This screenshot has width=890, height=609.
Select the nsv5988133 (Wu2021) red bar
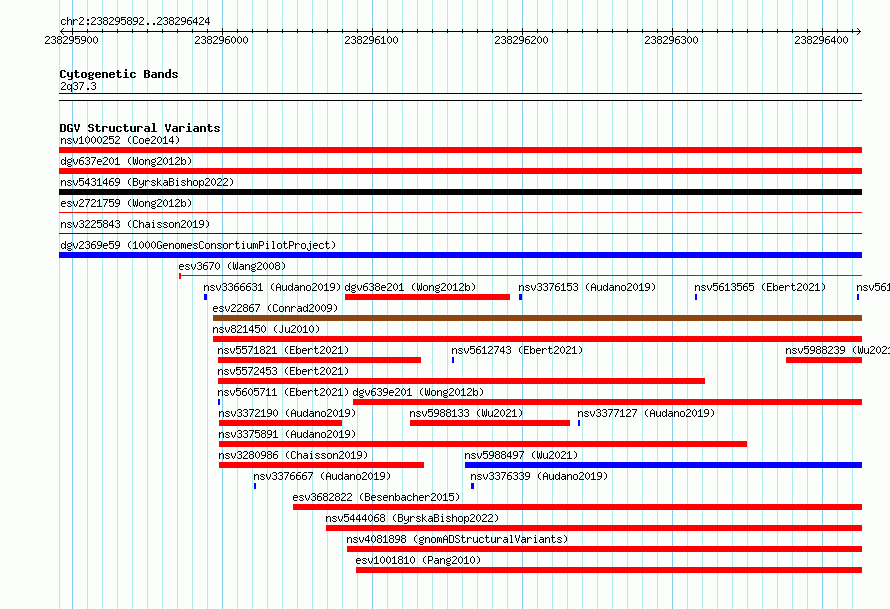coord(490,423)
